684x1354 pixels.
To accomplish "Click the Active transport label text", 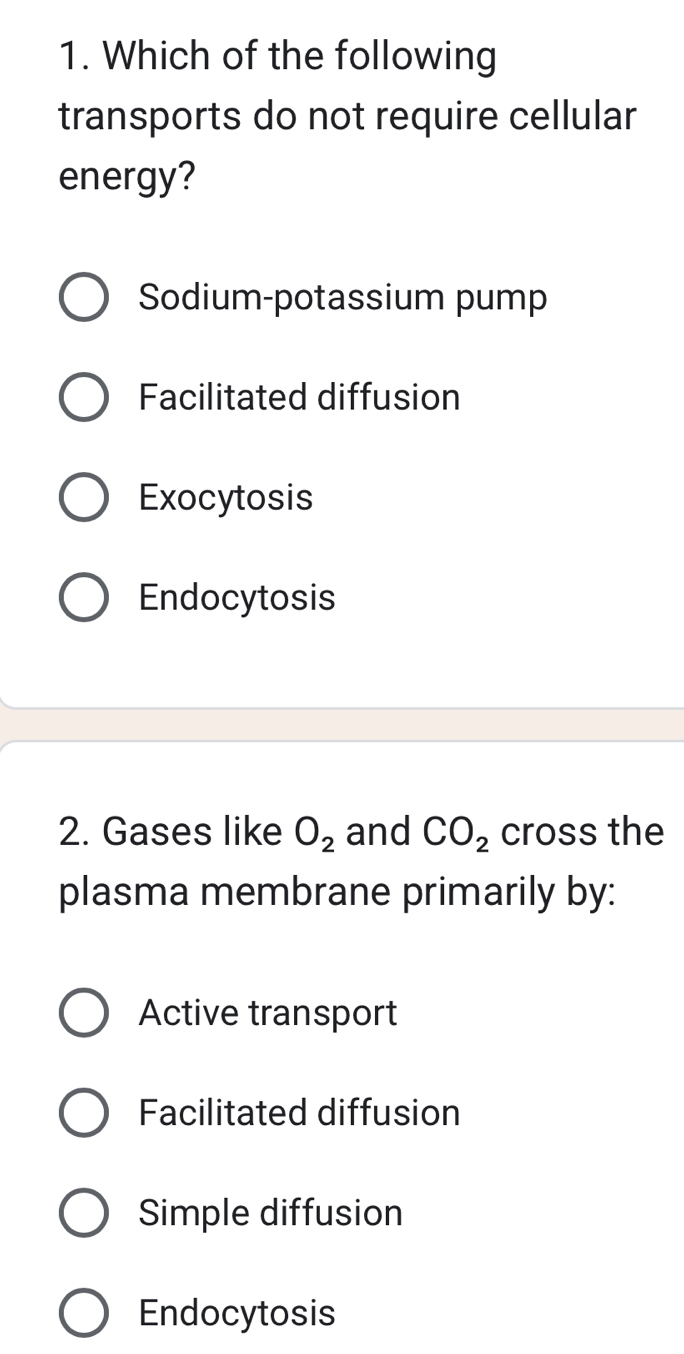I will tap(268, 1013).
